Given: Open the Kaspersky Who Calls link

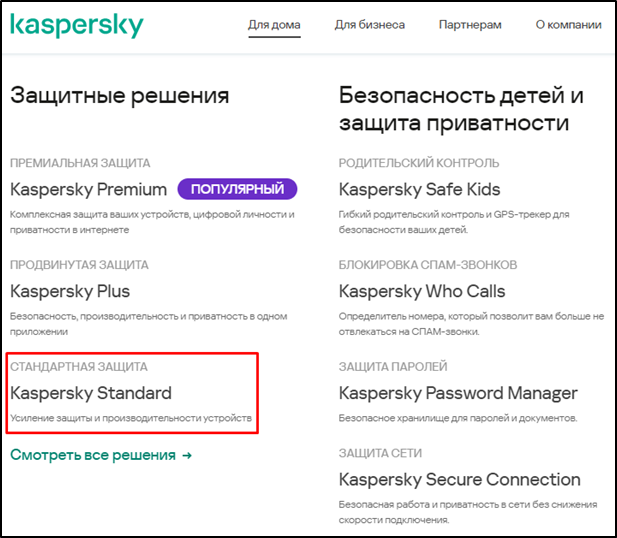Looking at the screenshot, I should point(422,291).
